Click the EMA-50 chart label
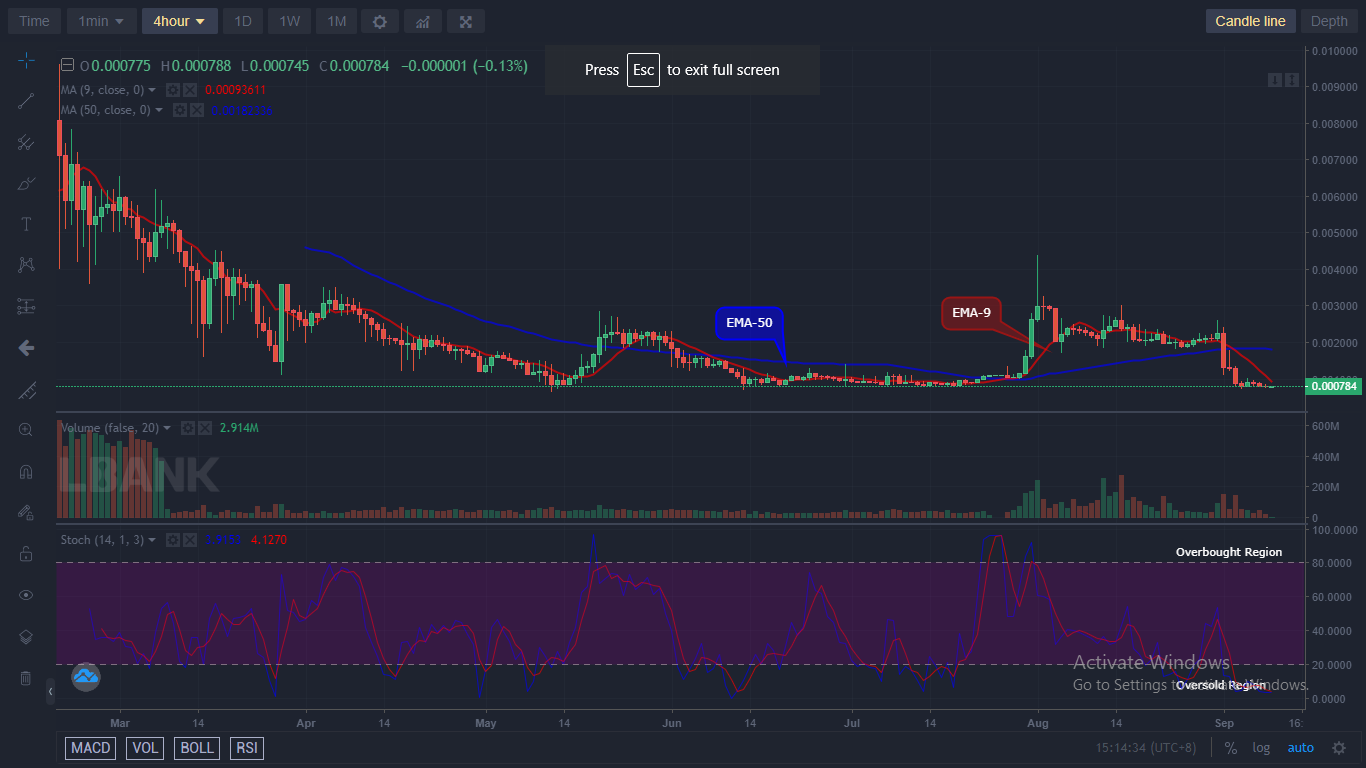The width and height of the screenshot is (1366, 768). click(750, 323)
